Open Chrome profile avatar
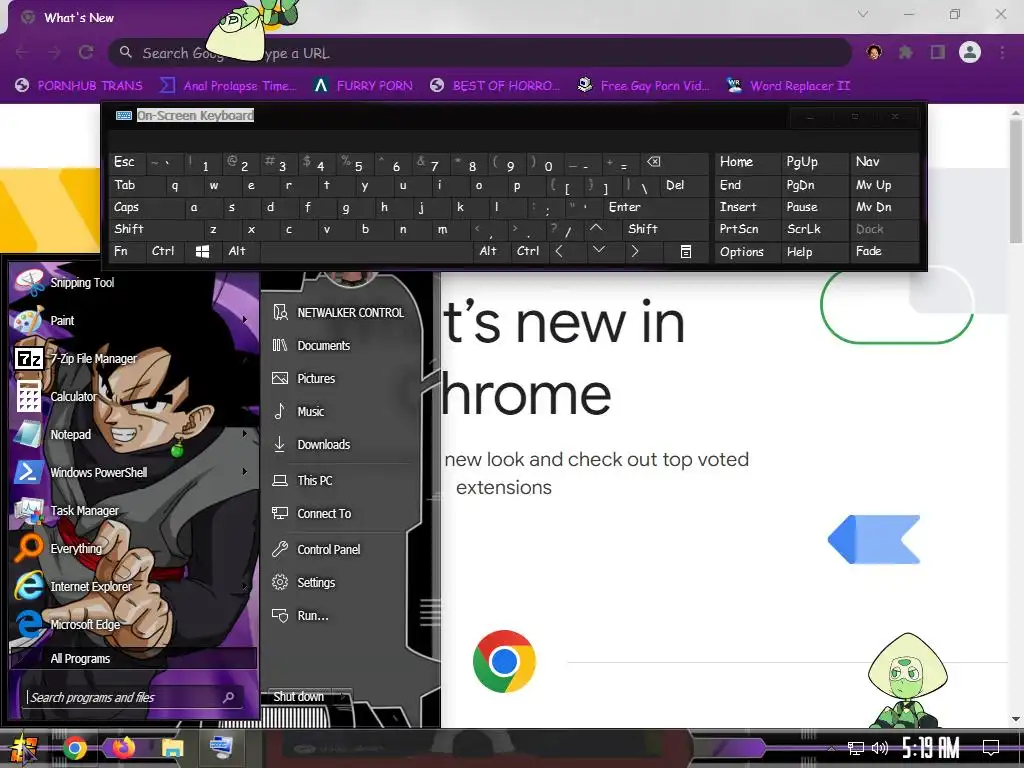The width and height of the screenshot is (1024, 768). click(970, 52)
